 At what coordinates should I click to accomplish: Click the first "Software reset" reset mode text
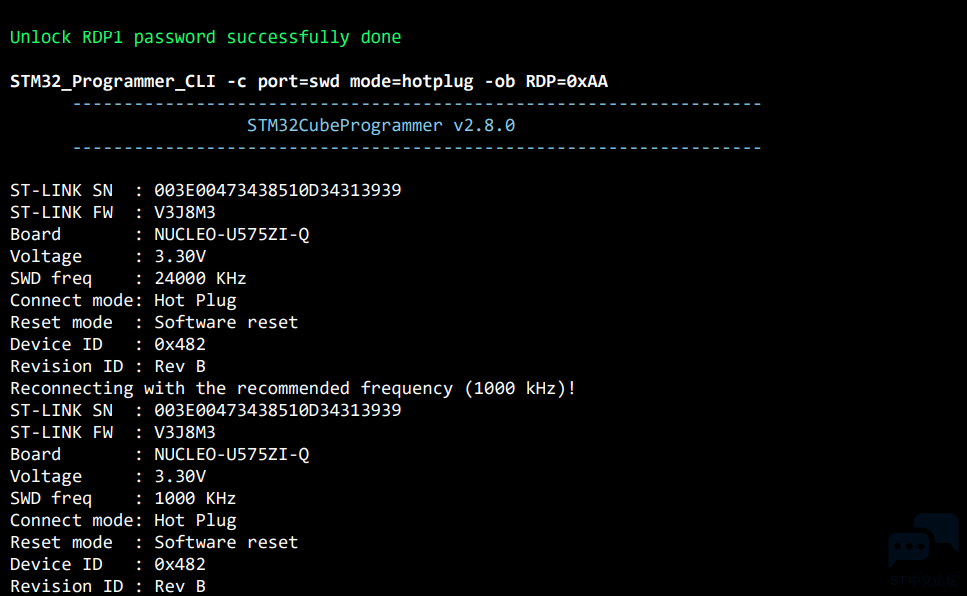pyautogui.click(x=226, y=322)
